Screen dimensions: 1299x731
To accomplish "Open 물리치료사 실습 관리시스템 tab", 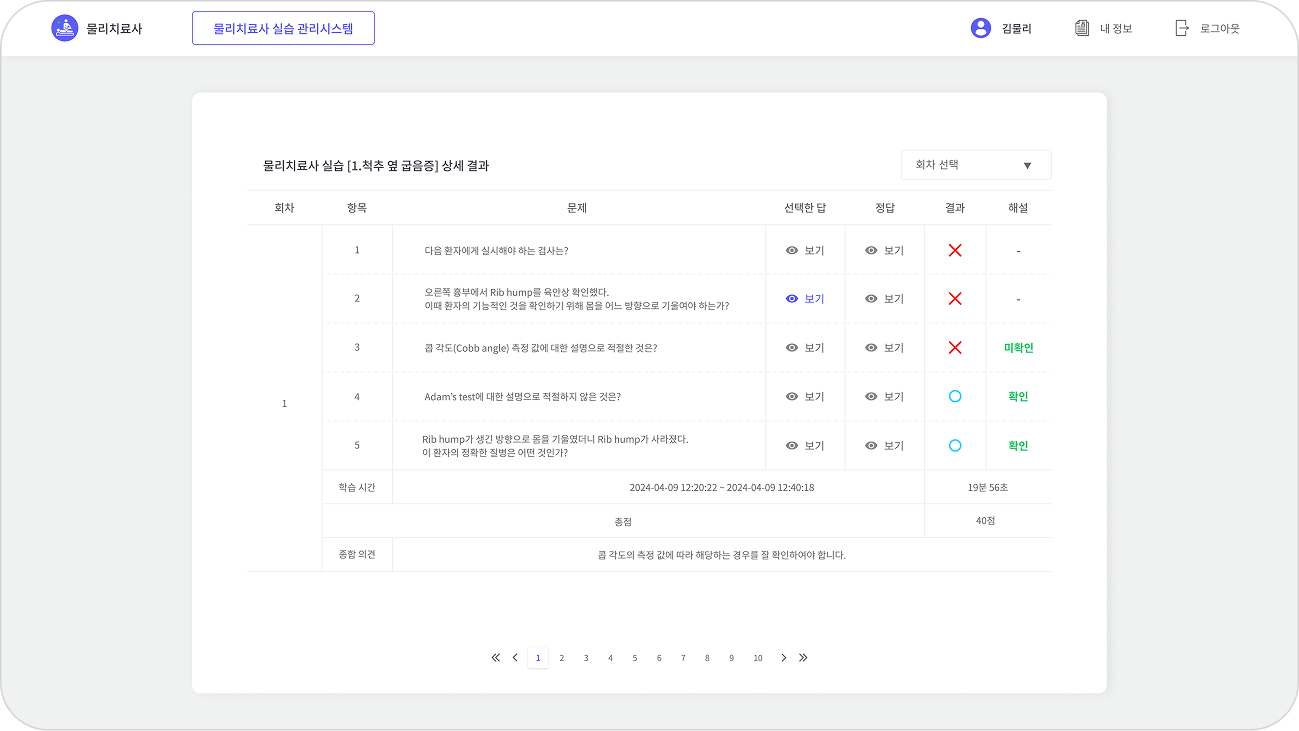I will pos(283,28).
